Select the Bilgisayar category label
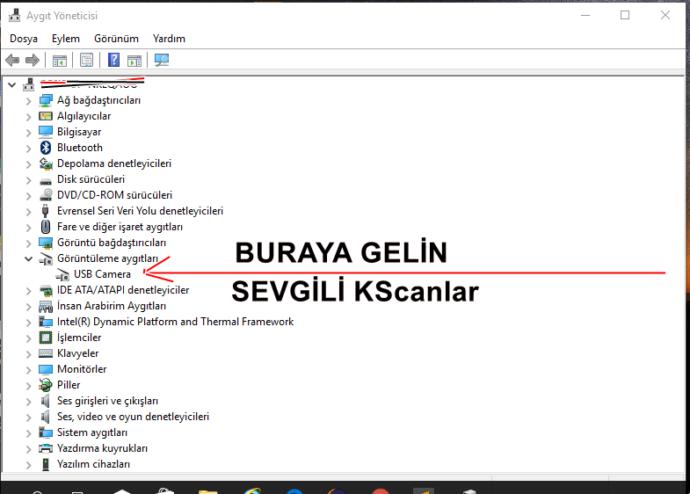The width and height of the screenshot is (690, 494). pyautogui.click(x=79, y=132)
